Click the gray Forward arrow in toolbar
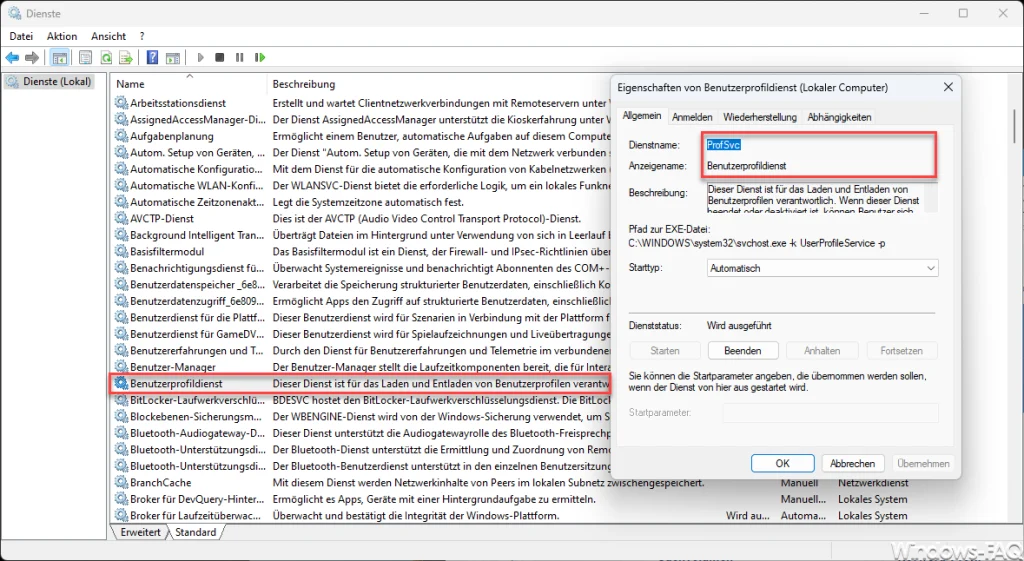The width and height of the screenshot is (1024, 561). [32, 57]
